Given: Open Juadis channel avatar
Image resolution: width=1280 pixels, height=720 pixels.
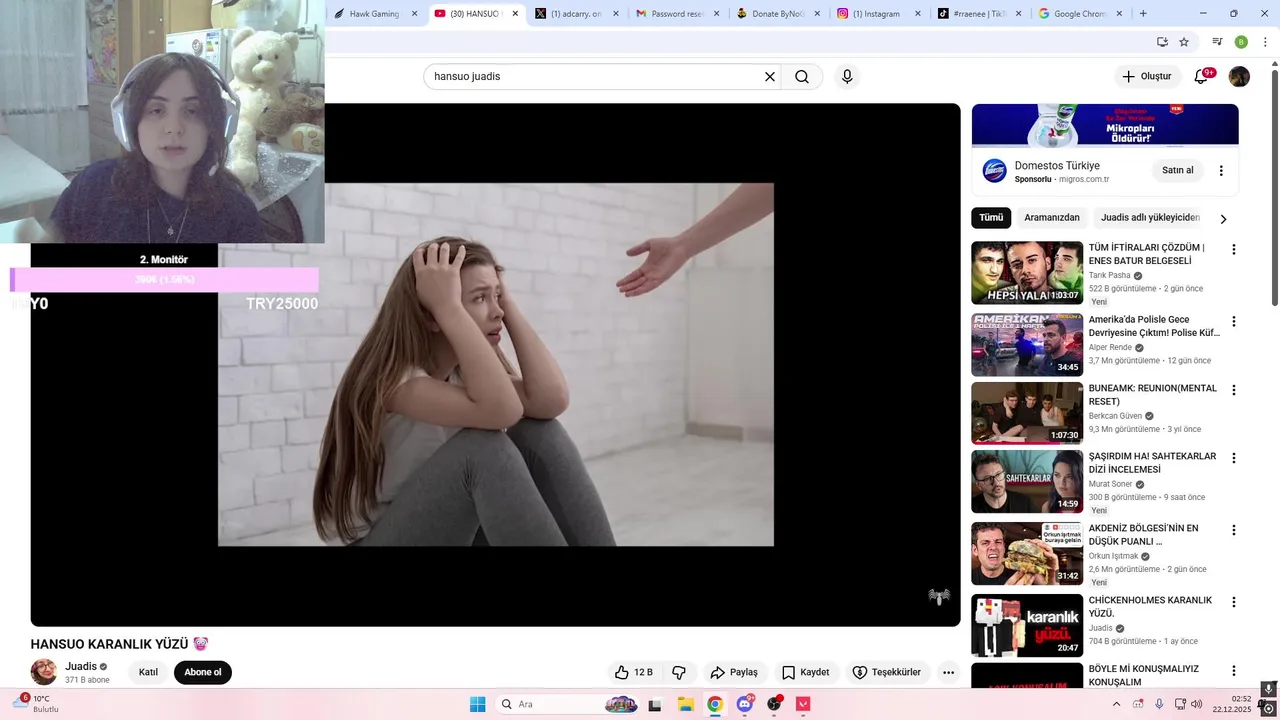Looking at the screenshot, I should tap(44, 672).
